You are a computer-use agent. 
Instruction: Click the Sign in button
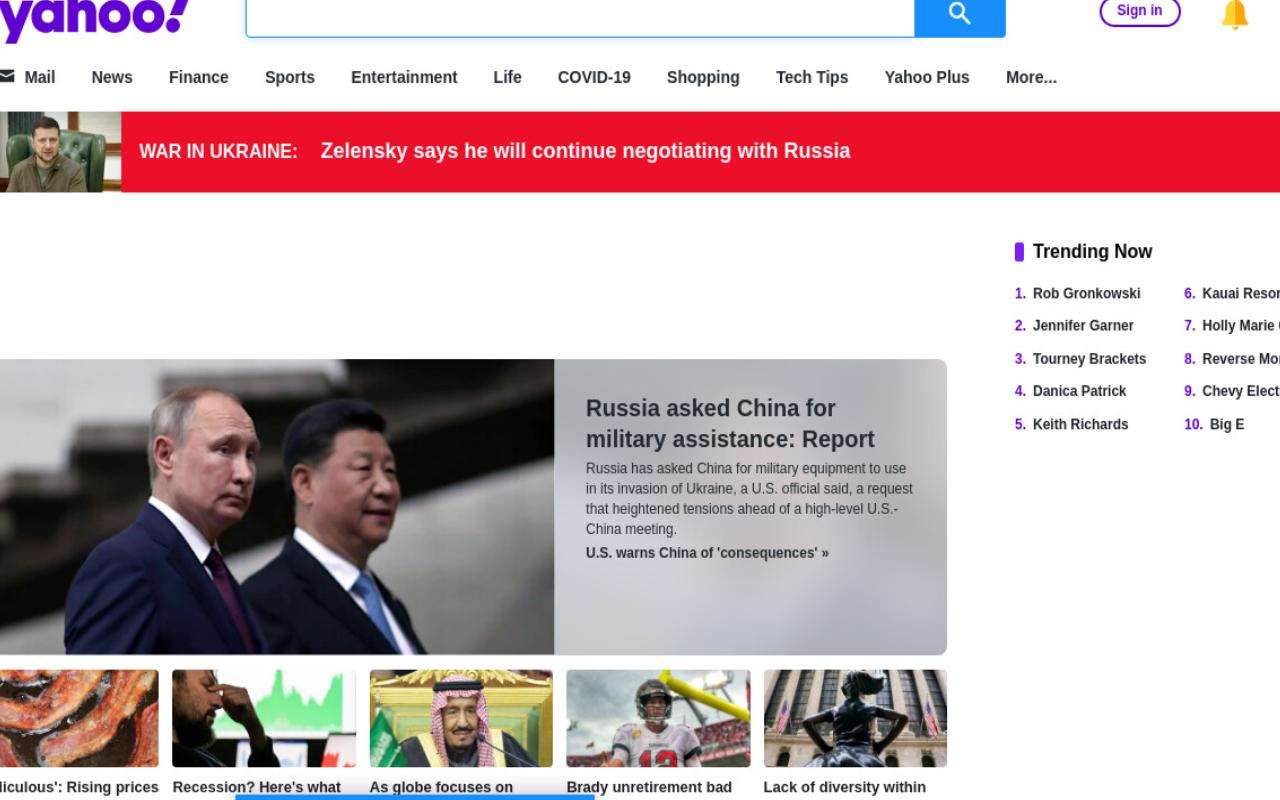click(x=1140, y=11)
